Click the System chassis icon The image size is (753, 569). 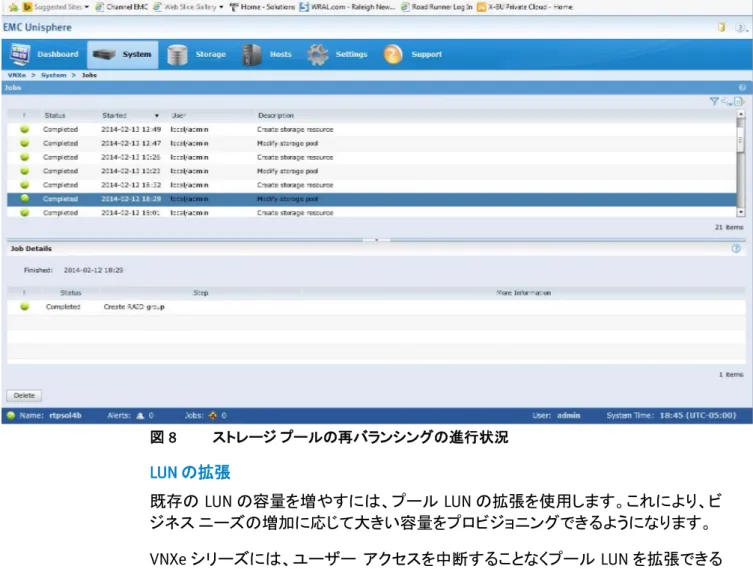pos(104,54)
